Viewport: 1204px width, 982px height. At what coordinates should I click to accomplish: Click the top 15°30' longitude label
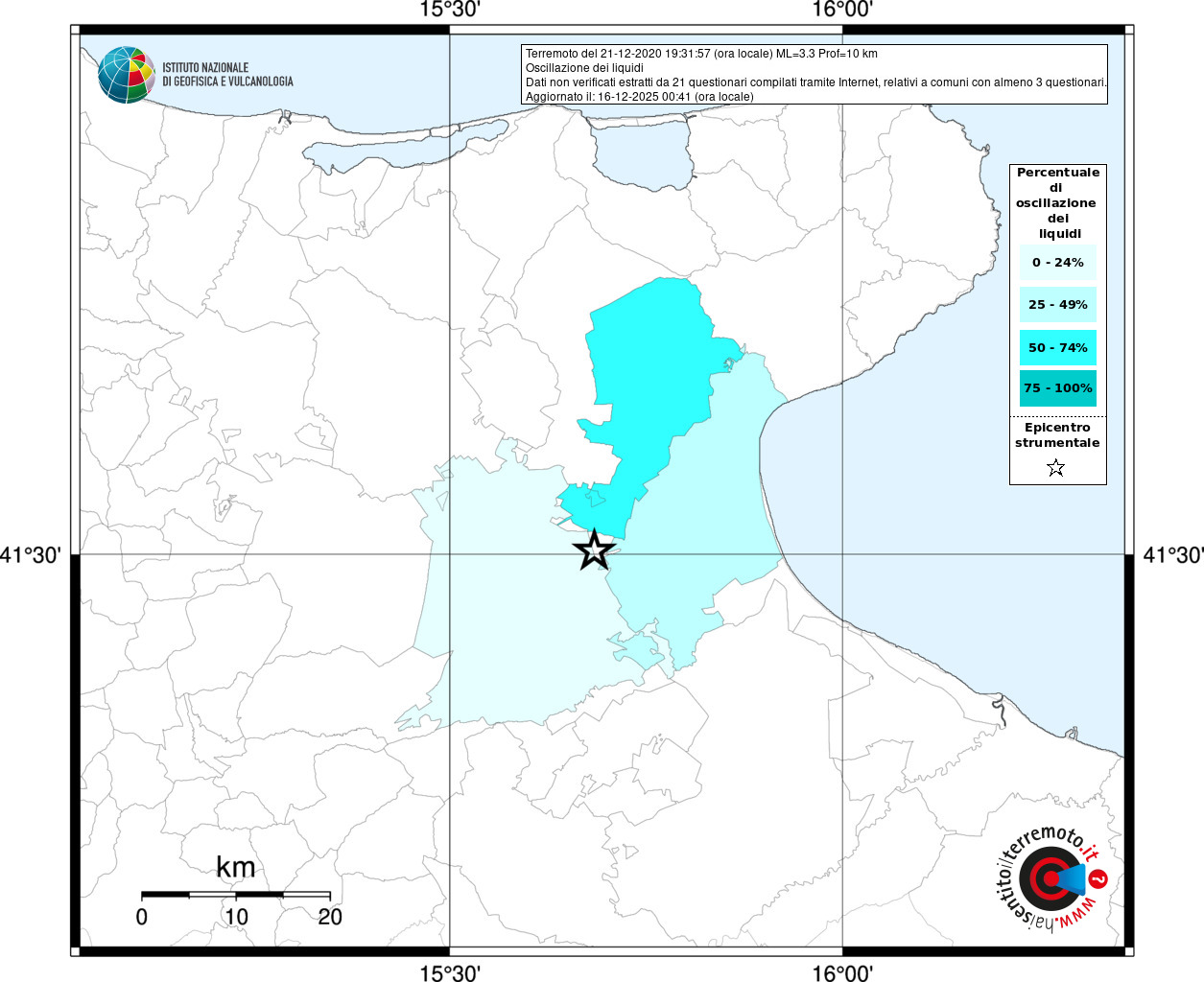pyautogui.click(x=450, y=10)
